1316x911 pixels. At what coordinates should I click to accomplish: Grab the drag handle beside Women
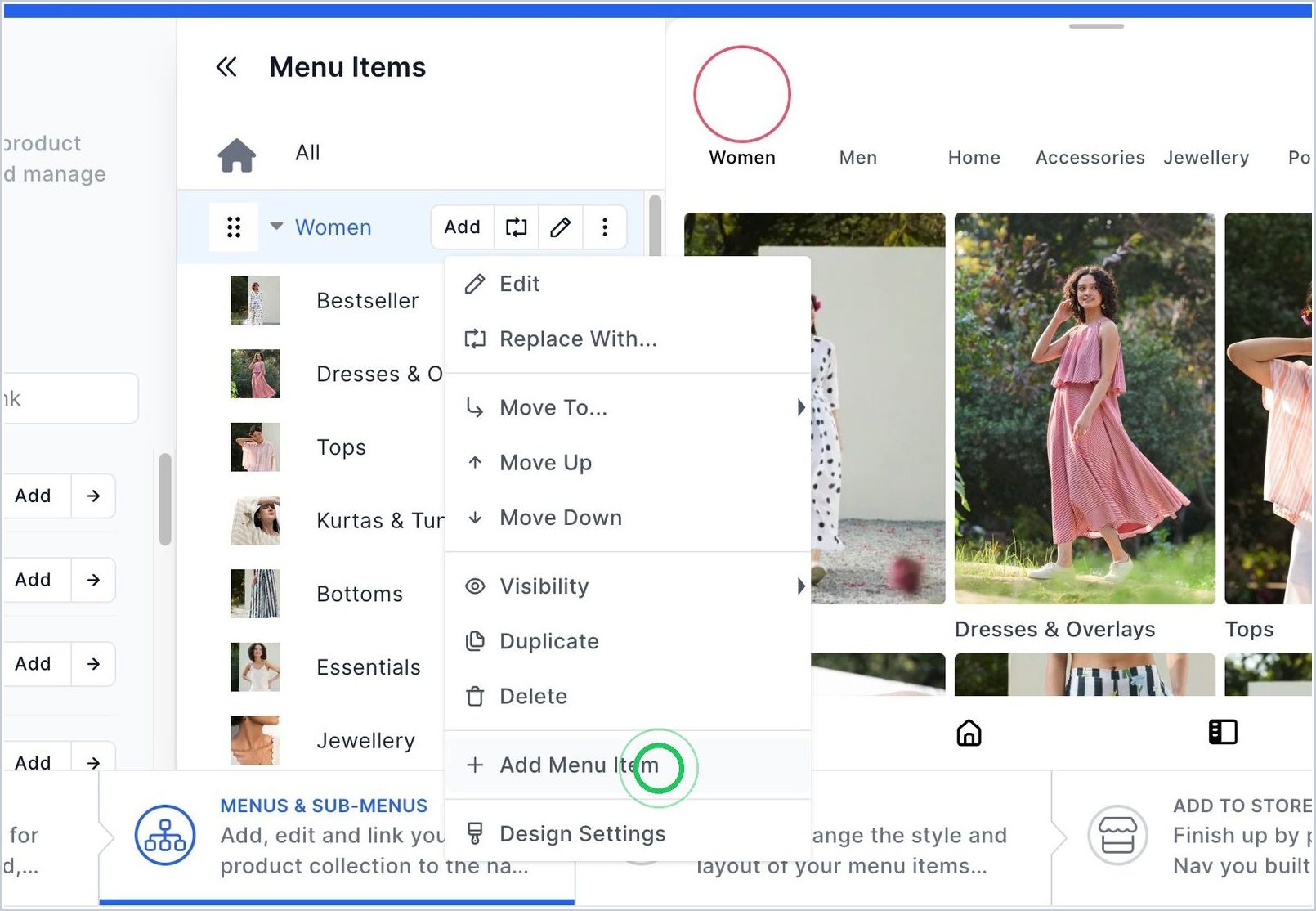[234, 227]
